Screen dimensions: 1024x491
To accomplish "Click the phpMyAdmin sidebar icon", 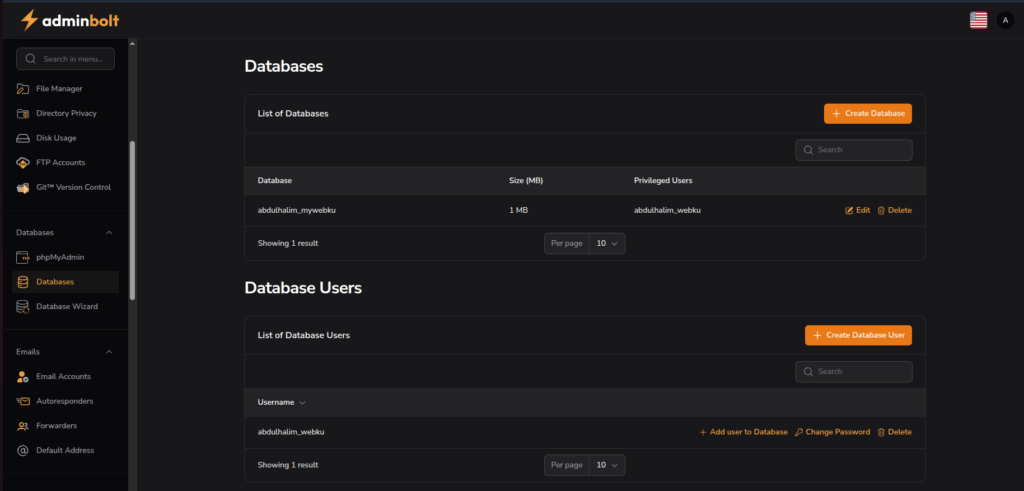I will click(x=23, y=257).
